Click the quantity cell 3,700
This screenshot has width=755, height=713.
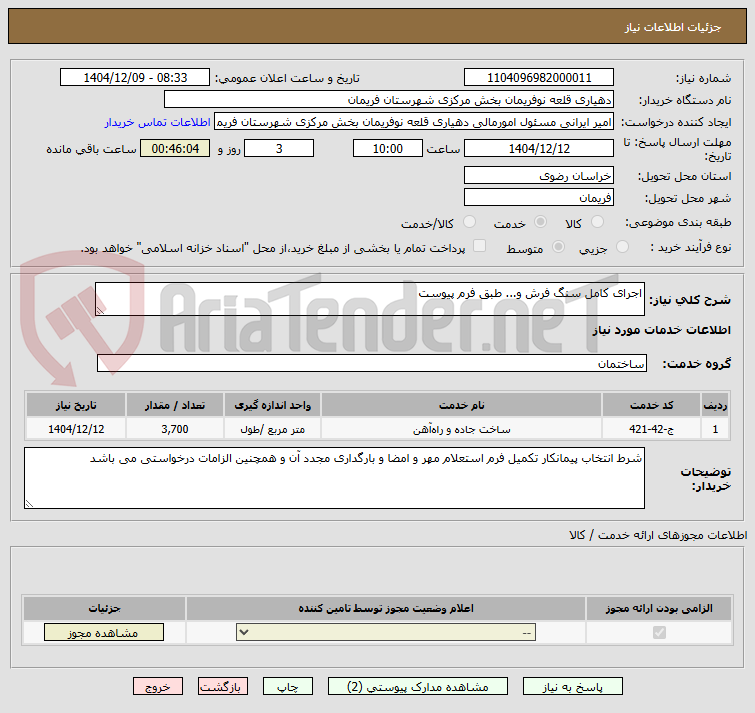pos(175,429)
